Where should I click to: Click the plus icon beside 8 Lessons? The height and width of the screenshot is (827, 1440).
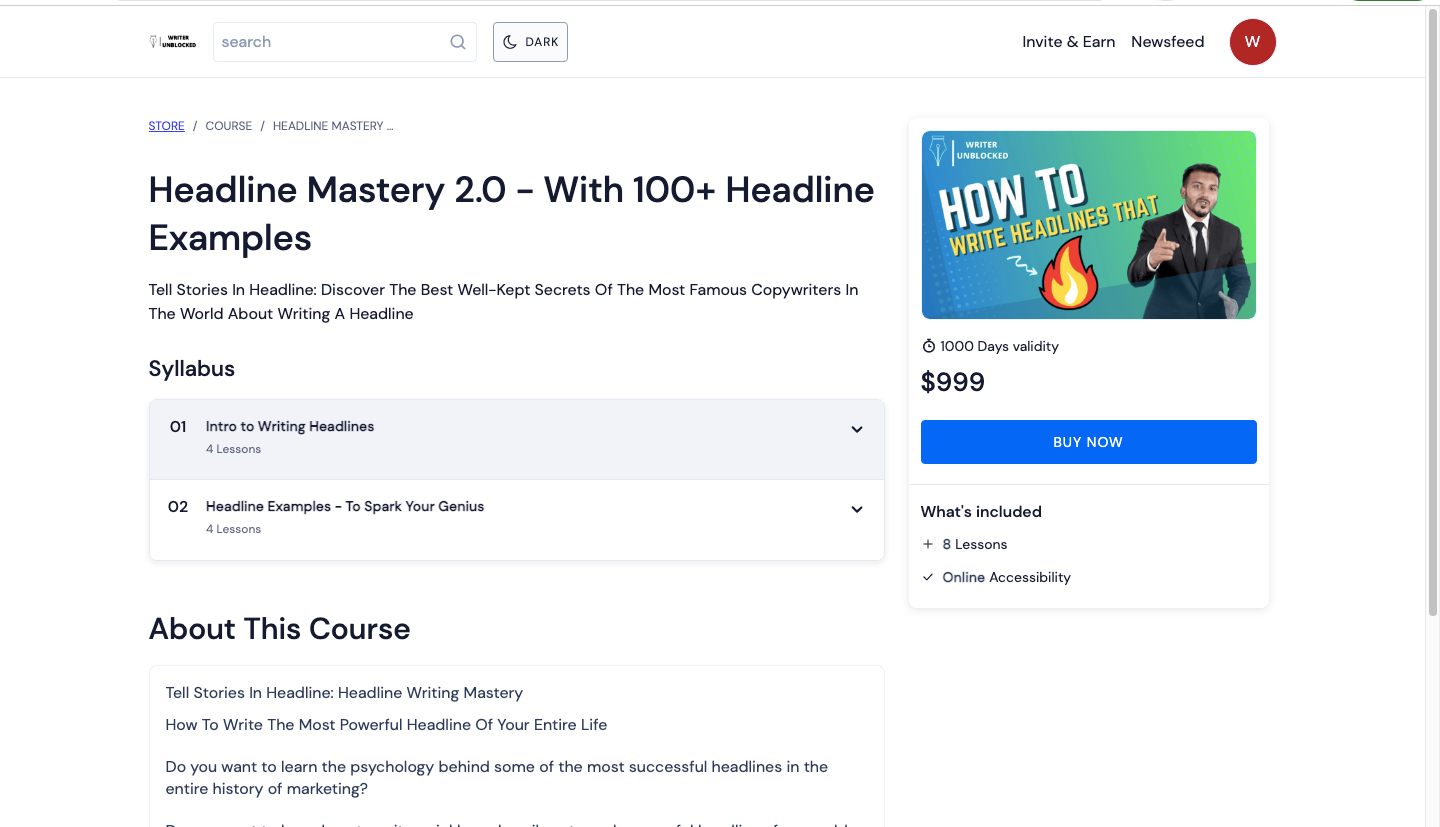(928, 544)
